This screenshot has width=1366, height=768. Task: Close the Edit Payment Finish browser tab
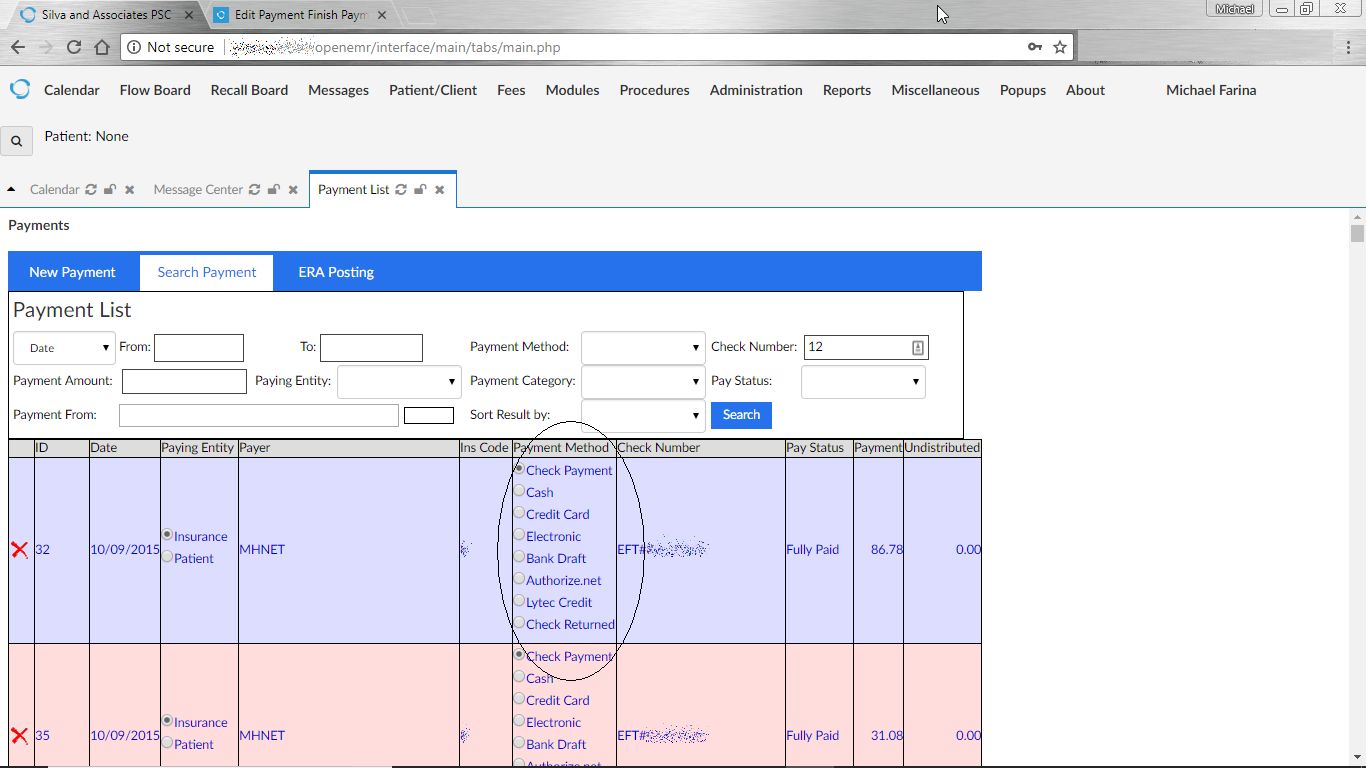(382, 15)
